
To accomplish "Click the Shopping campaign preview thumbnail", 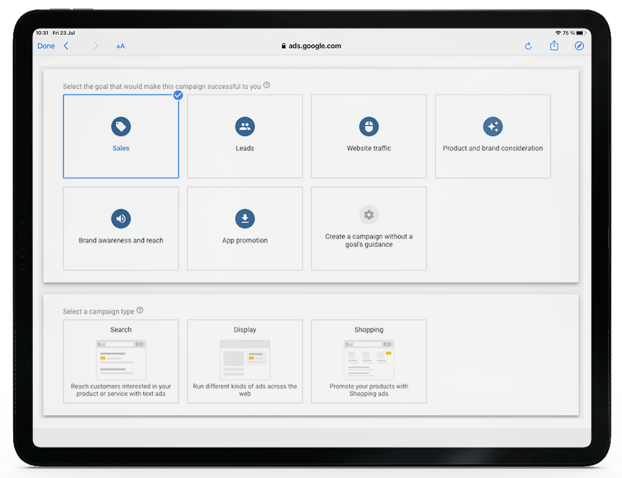I will [x=369, y=359].
